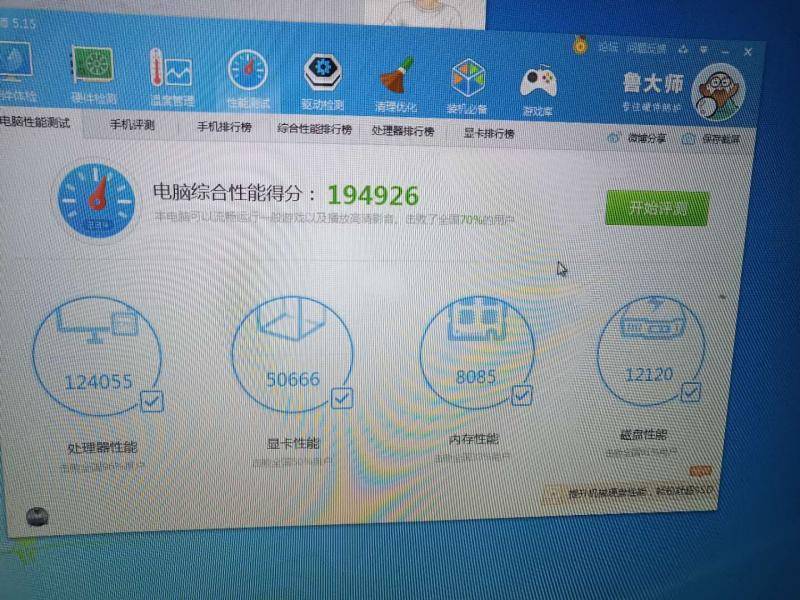Switch to 显卡排行榜 tab
This screenshot has height=600, width=800.
pyautogui.click(x=488, y=134)
